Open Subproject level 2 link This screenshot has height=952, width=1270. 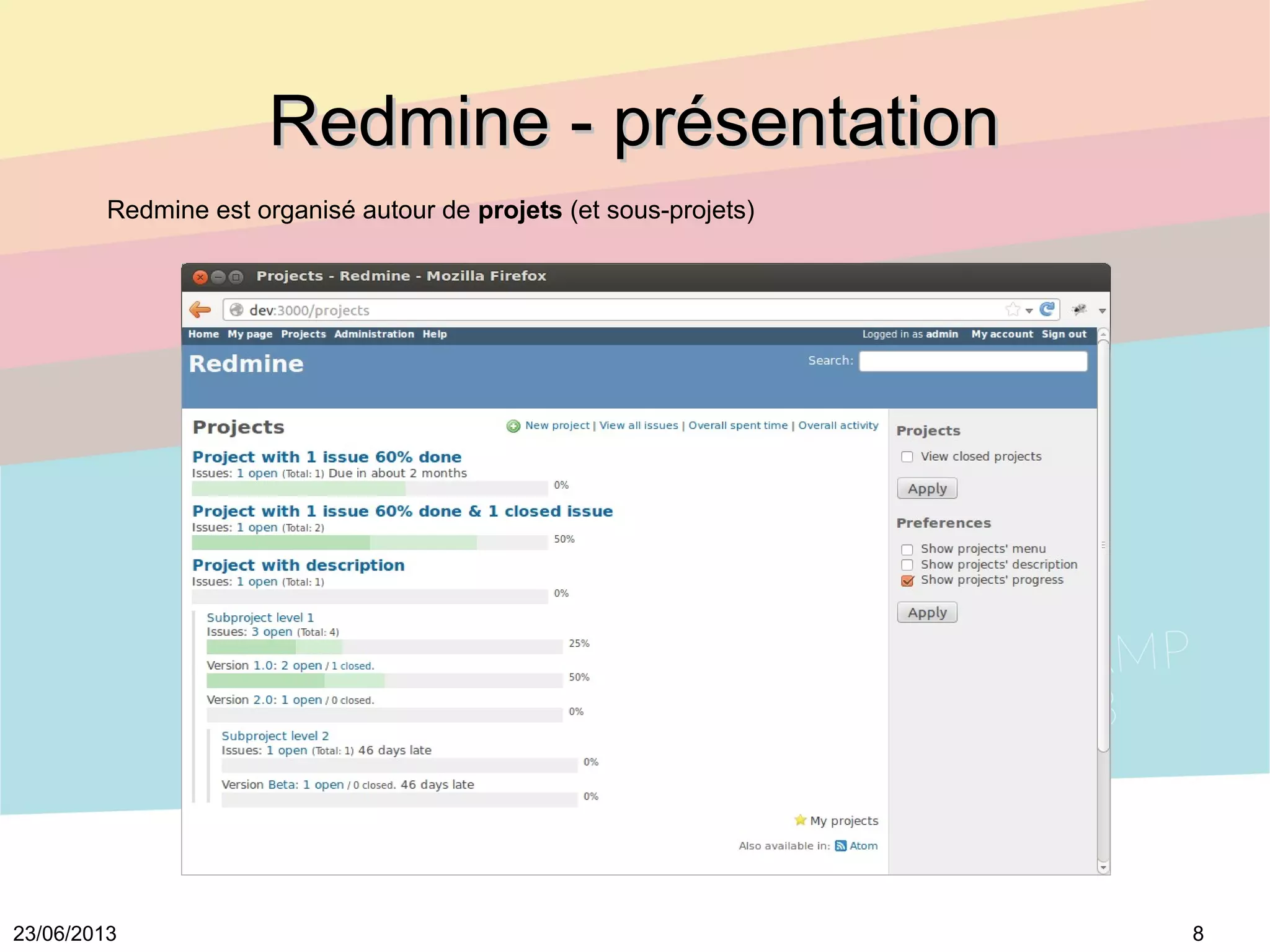click(275, 736)
